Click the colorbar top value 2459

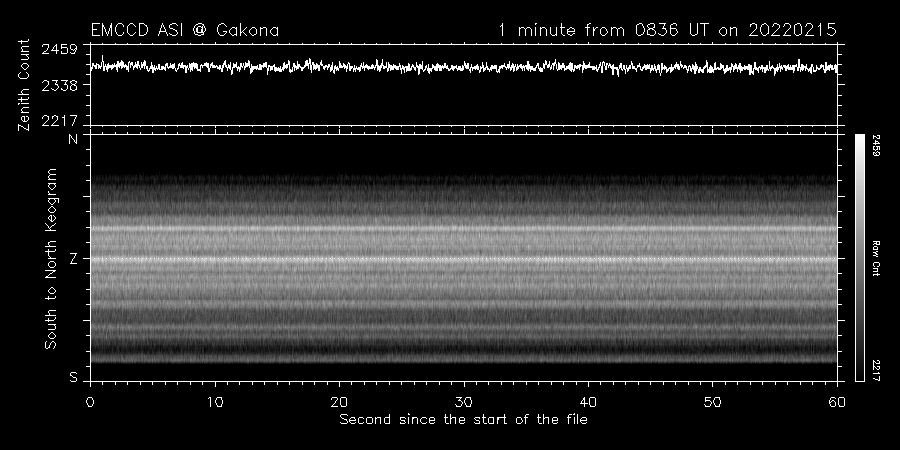876,146
